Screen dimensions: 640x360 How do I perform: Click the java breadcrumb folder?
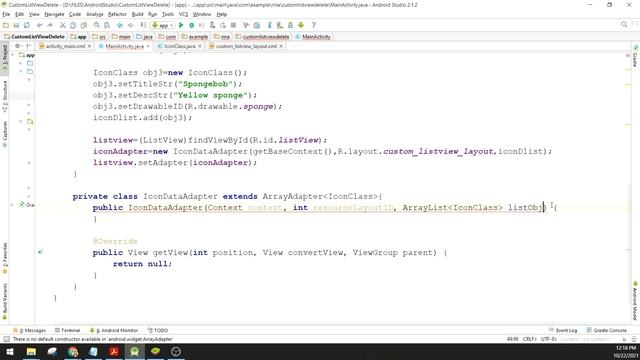click(144, 37)
